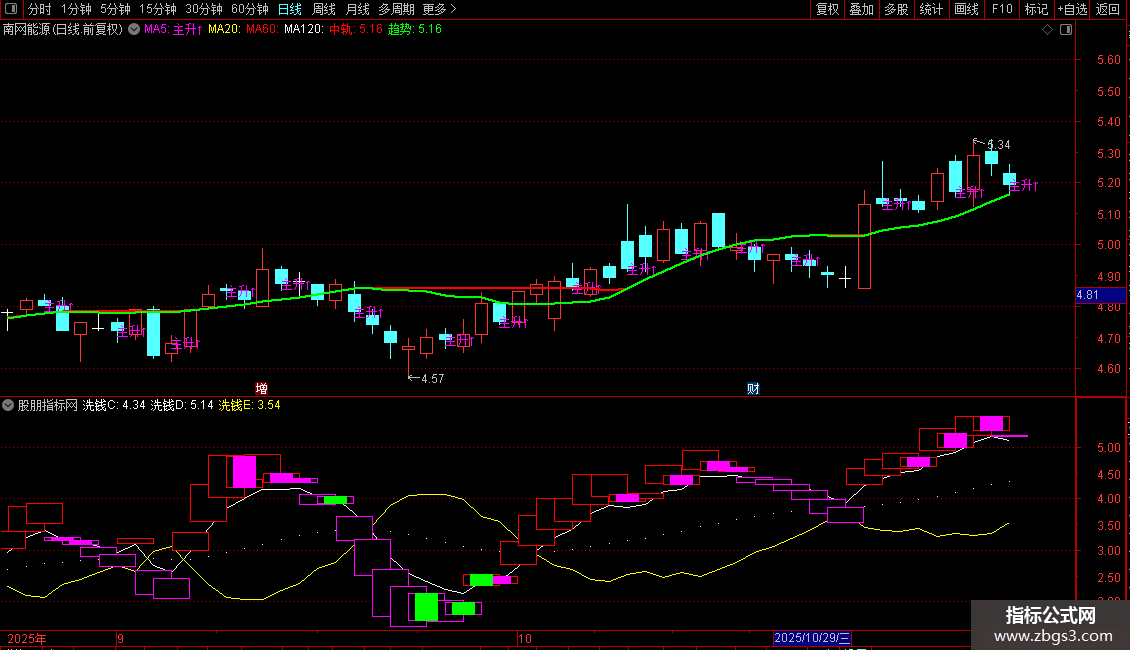Open 多股 multi-stock view
Image resolution: width=1130 pixels, height=650 pixels.
pos(896,9)
